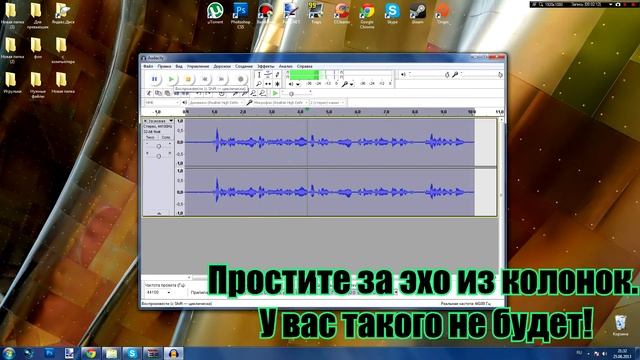Open the Анализ menu
The height and width of the screenshot is (360, 640).
click(x=286, y=66)
